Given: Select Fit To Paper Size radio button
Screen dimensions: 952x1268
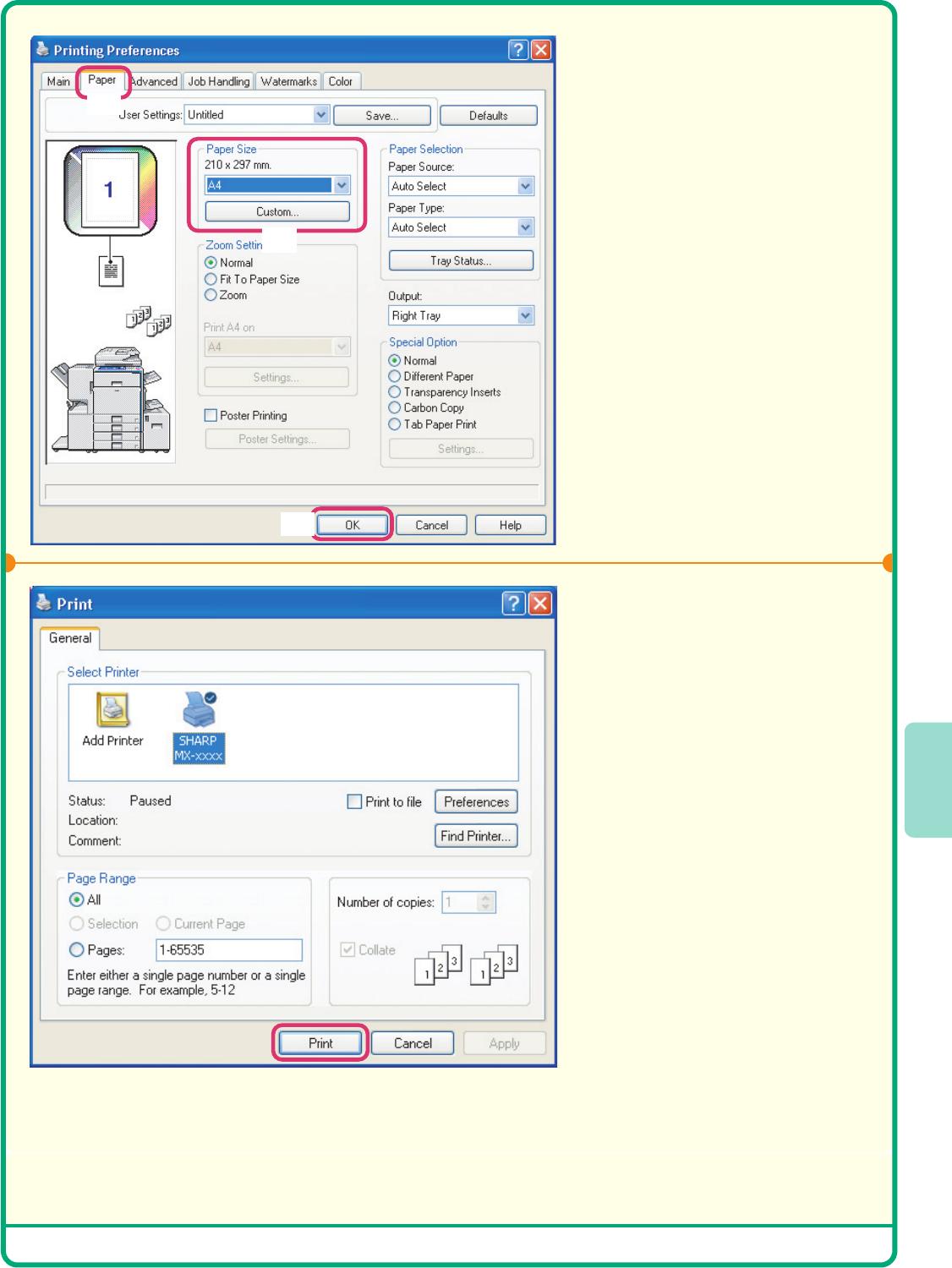Looking at the screenshot, I should (x=211, y=279).
